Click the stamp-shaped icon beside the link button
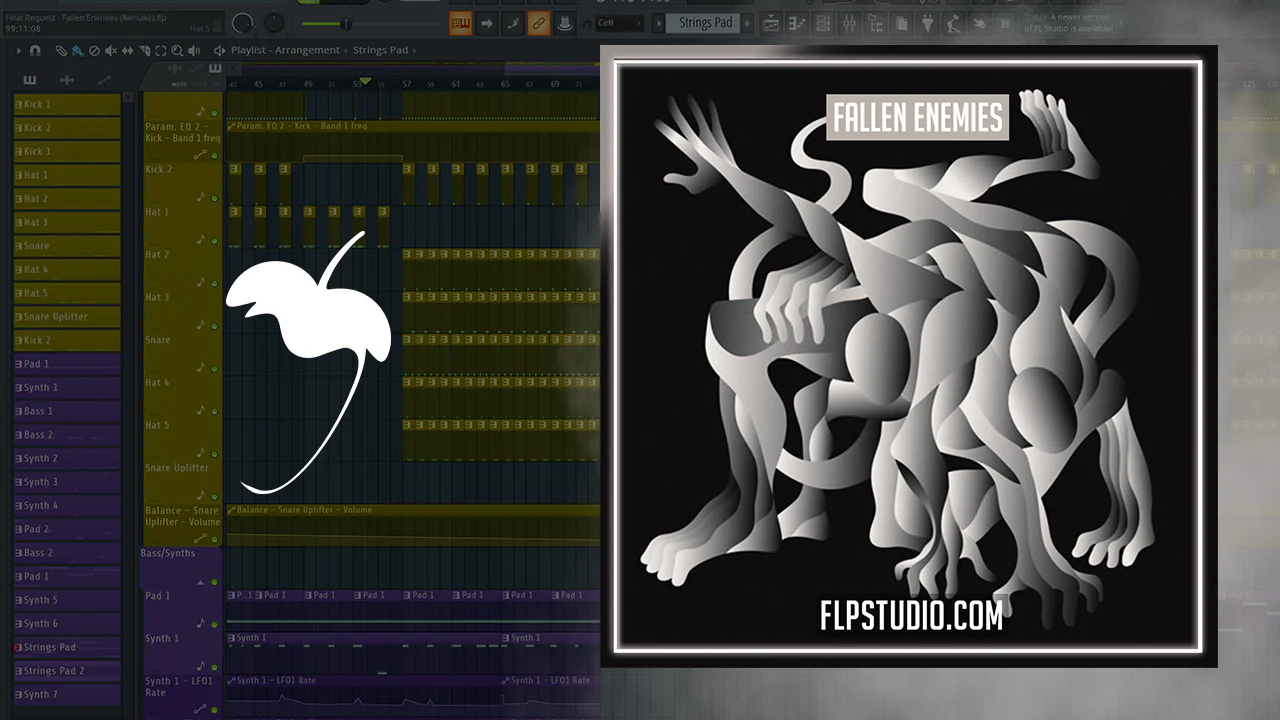The height and width of the screenshot is (720, 1280). tap(565, 23)
